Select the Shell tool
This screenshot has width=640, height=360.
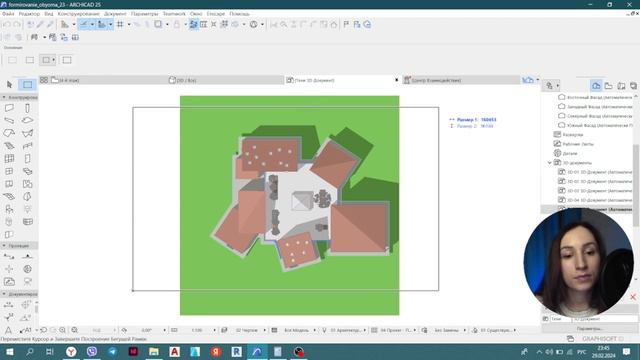(x=27, y=133)
